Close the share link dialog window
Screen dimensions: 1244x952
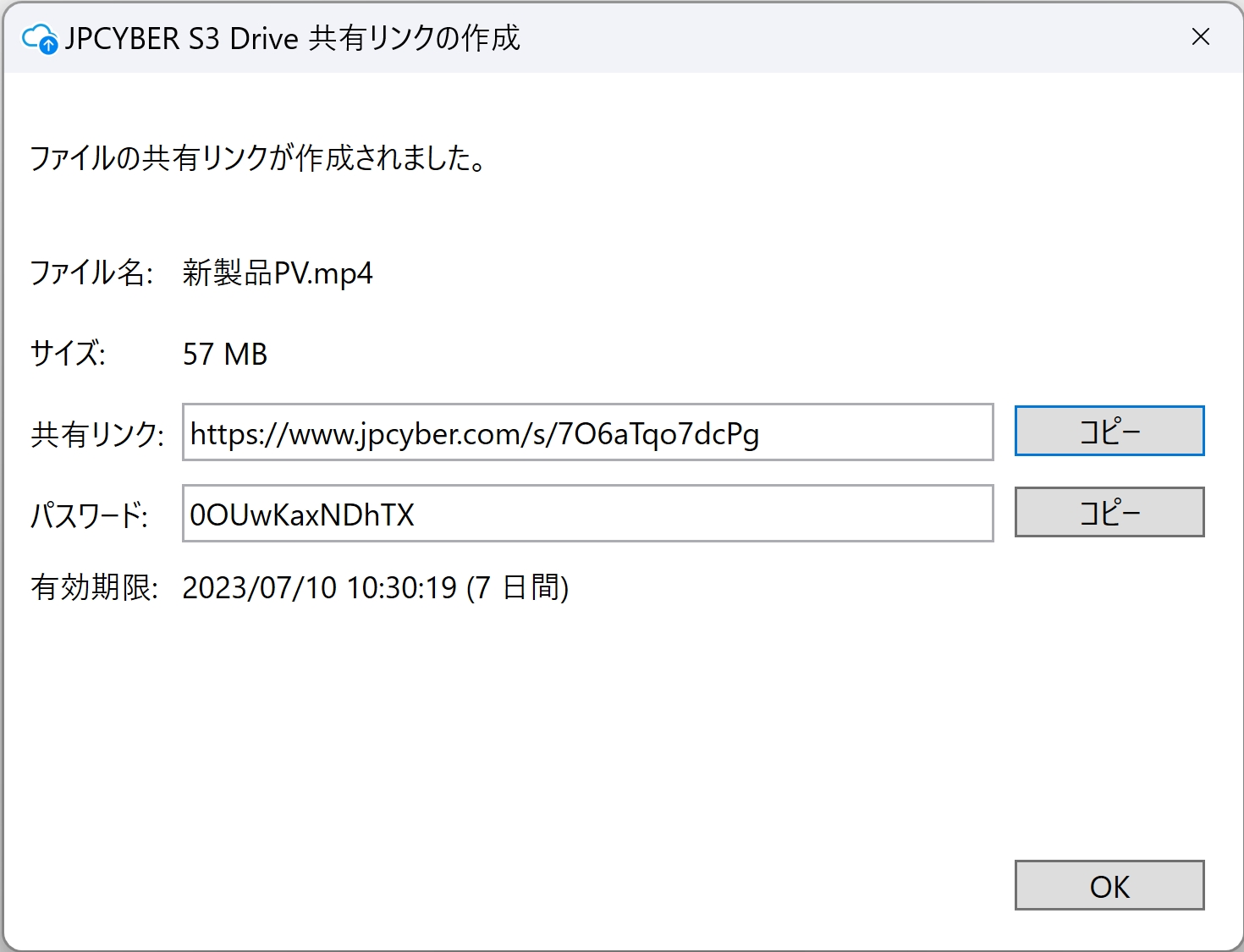point(1200,37)
